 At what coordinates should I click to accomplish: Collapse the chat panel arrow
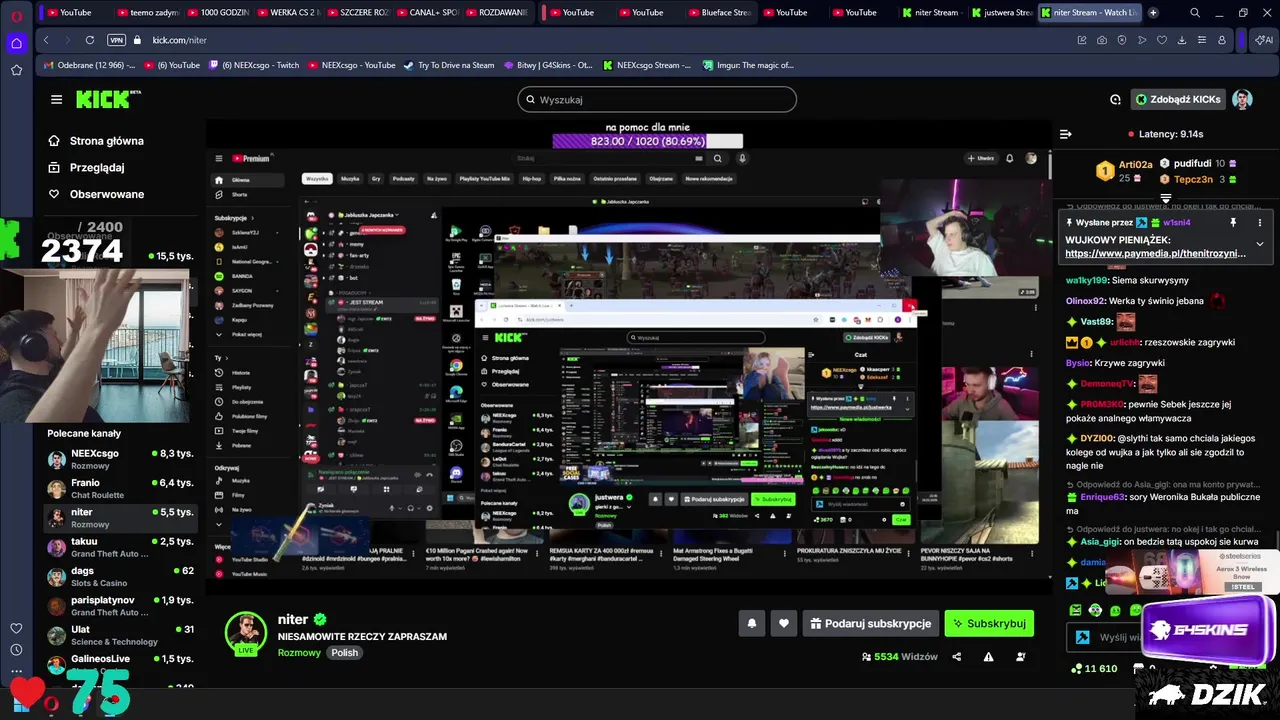[1066, 134]
